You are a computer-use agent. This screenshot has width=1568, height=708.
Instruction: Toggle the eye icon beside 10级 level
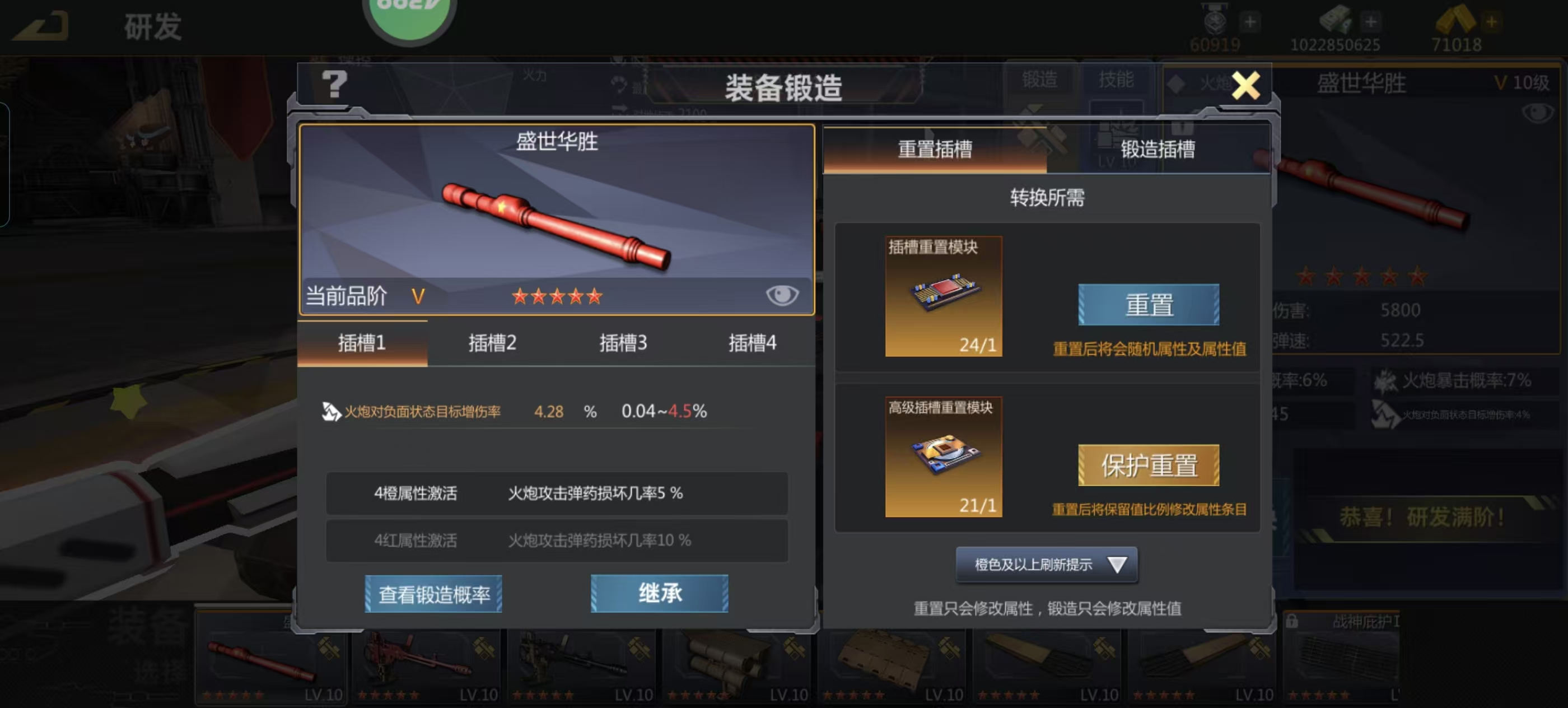(1537, 113)
